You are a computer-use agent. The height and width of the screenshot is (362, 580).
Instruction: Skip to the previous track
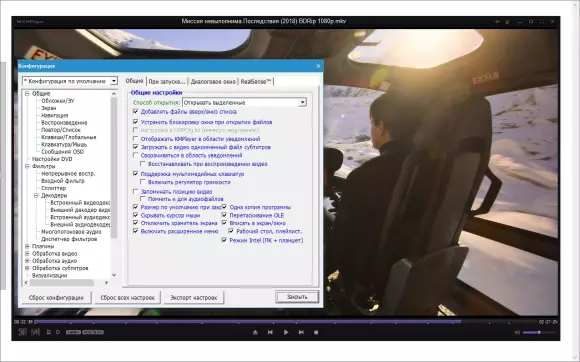(x=270, y=332)
